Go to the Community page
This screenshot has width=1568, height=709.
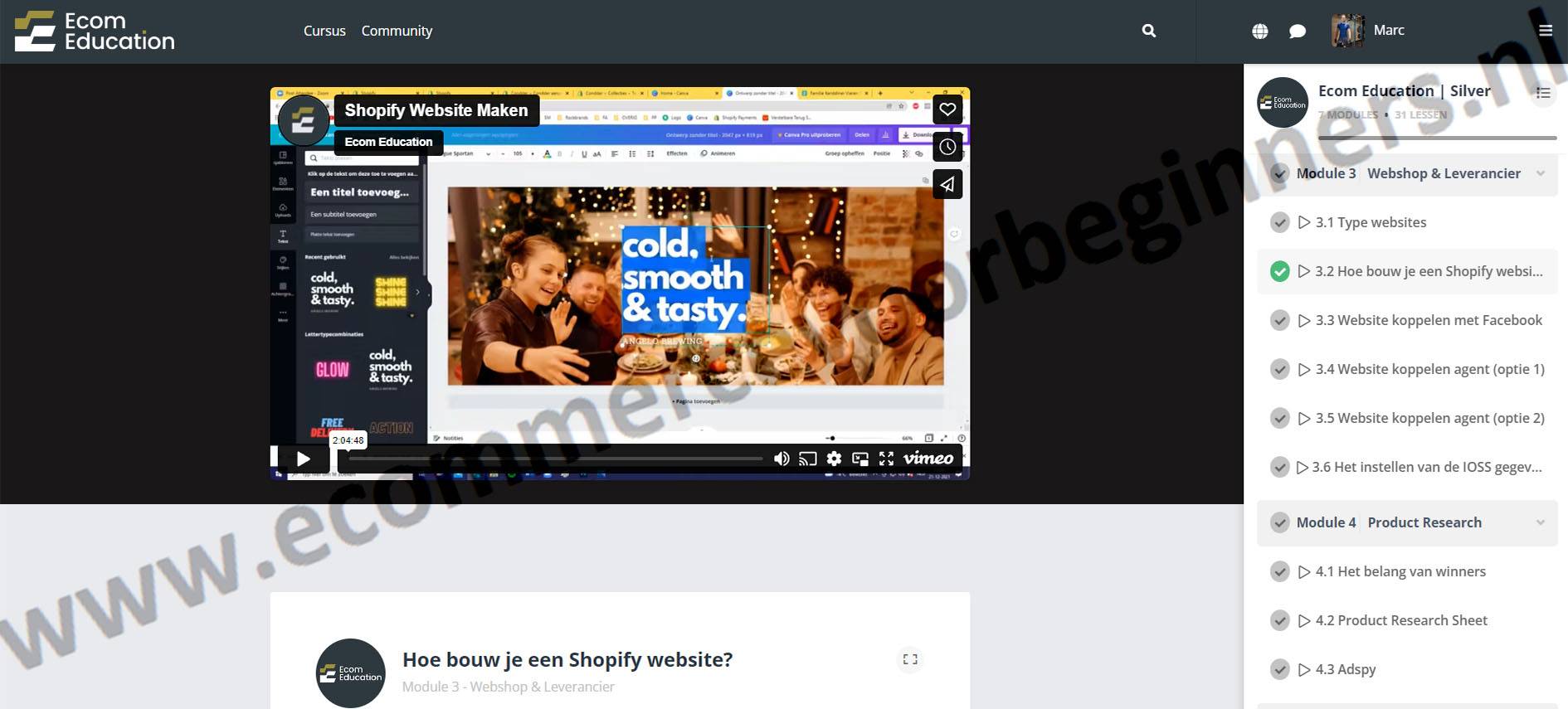pyautogui.click(x=397, y=31)
